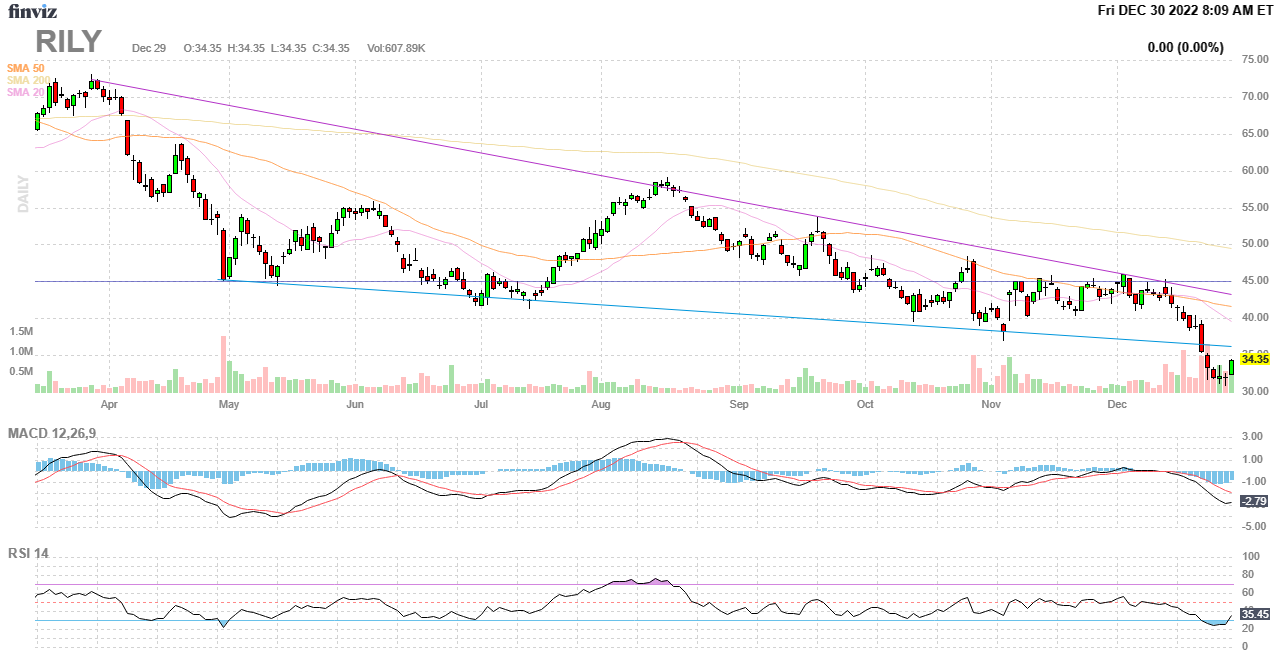Click the Vol:607.89K volume readout

tap(396, 48)
